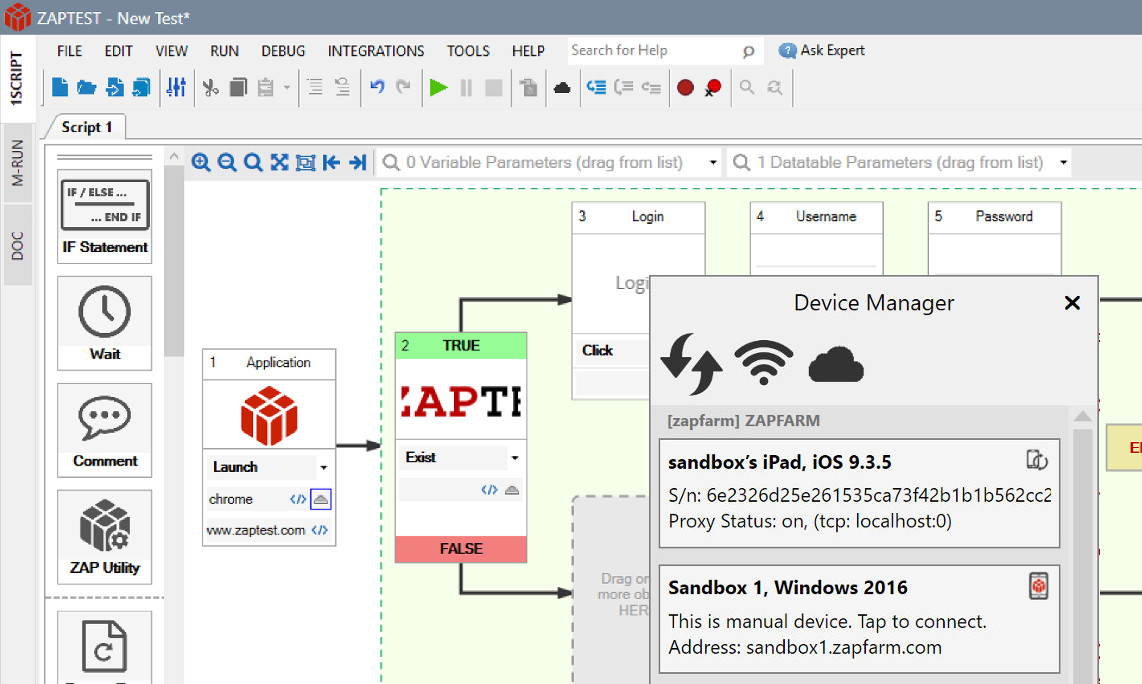
Task: Close the Device Manager panel
Action: coord(1072,303)
